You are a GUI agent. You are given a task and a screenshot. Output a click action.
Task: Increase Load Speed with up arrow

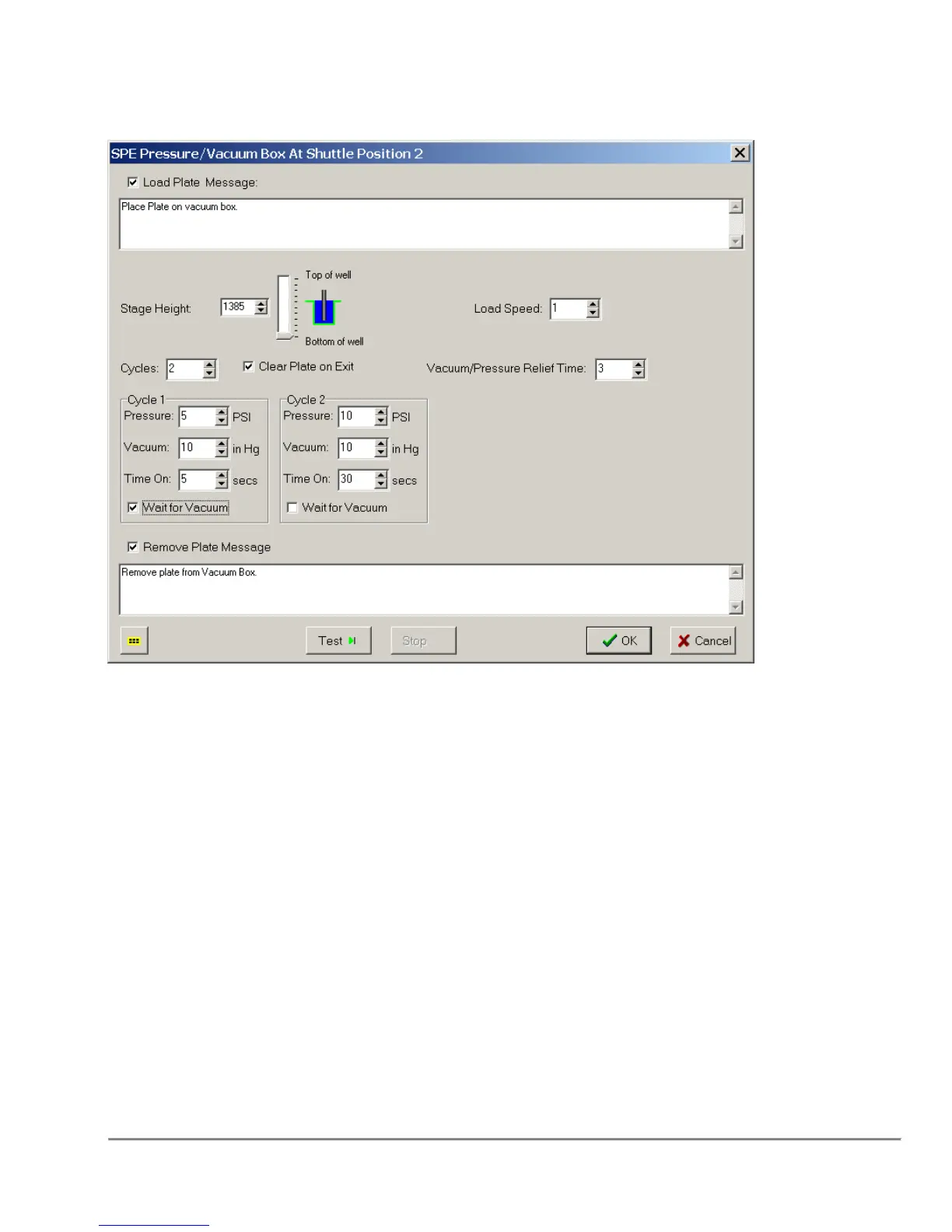[x=593, y=304]
